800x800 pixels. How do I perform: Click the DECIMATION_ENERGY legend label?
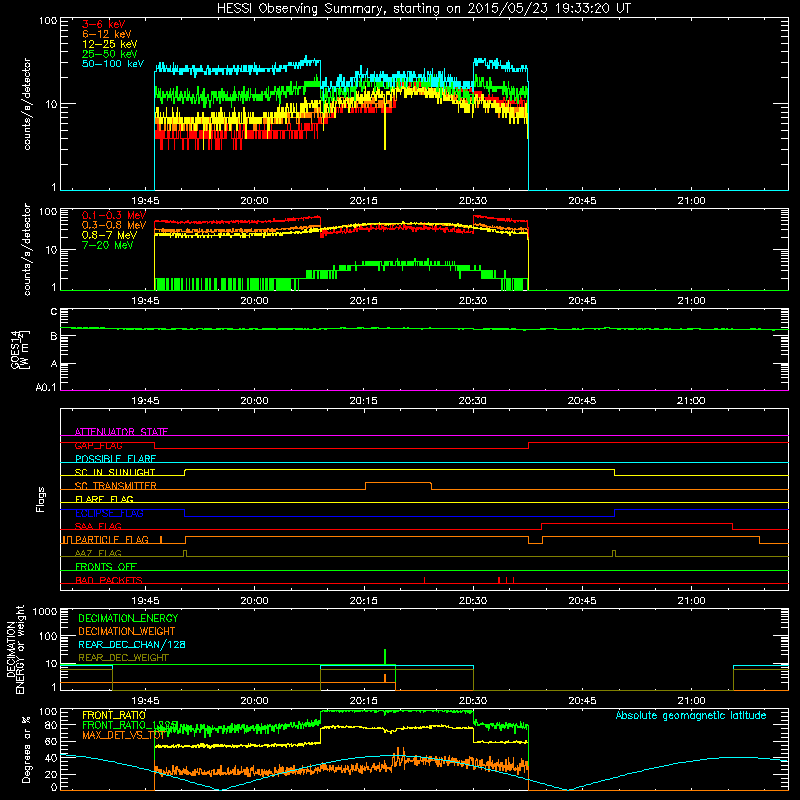pos(128,618)
